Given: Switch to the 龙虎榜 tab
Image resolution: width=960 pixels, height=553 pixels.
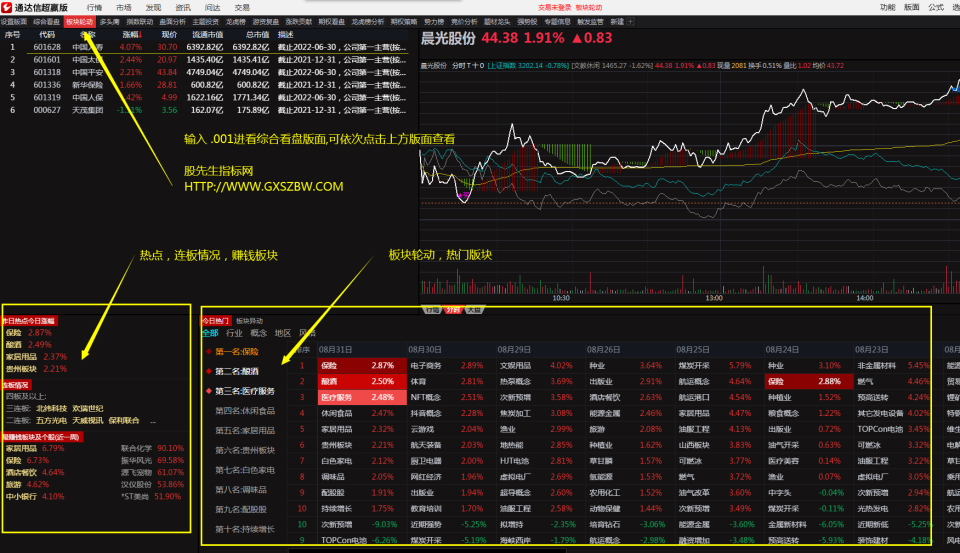Looking at the screenshot, I should 235,21.
